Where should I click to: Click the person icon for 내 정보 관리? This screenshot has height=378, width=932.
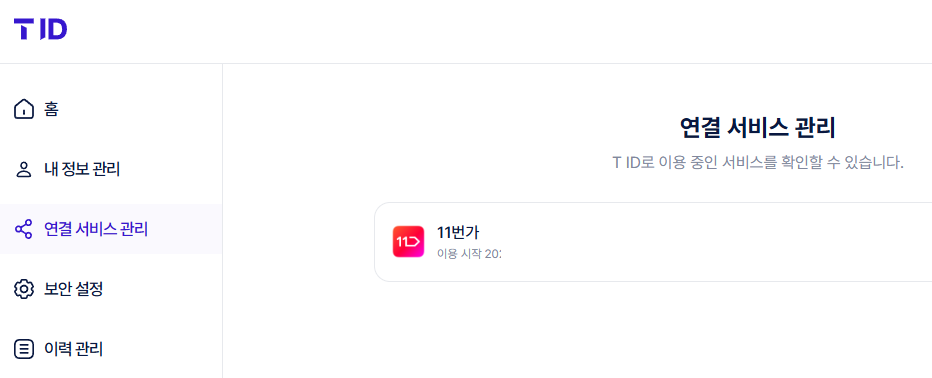pyautogui.click(x=24, y=170)
